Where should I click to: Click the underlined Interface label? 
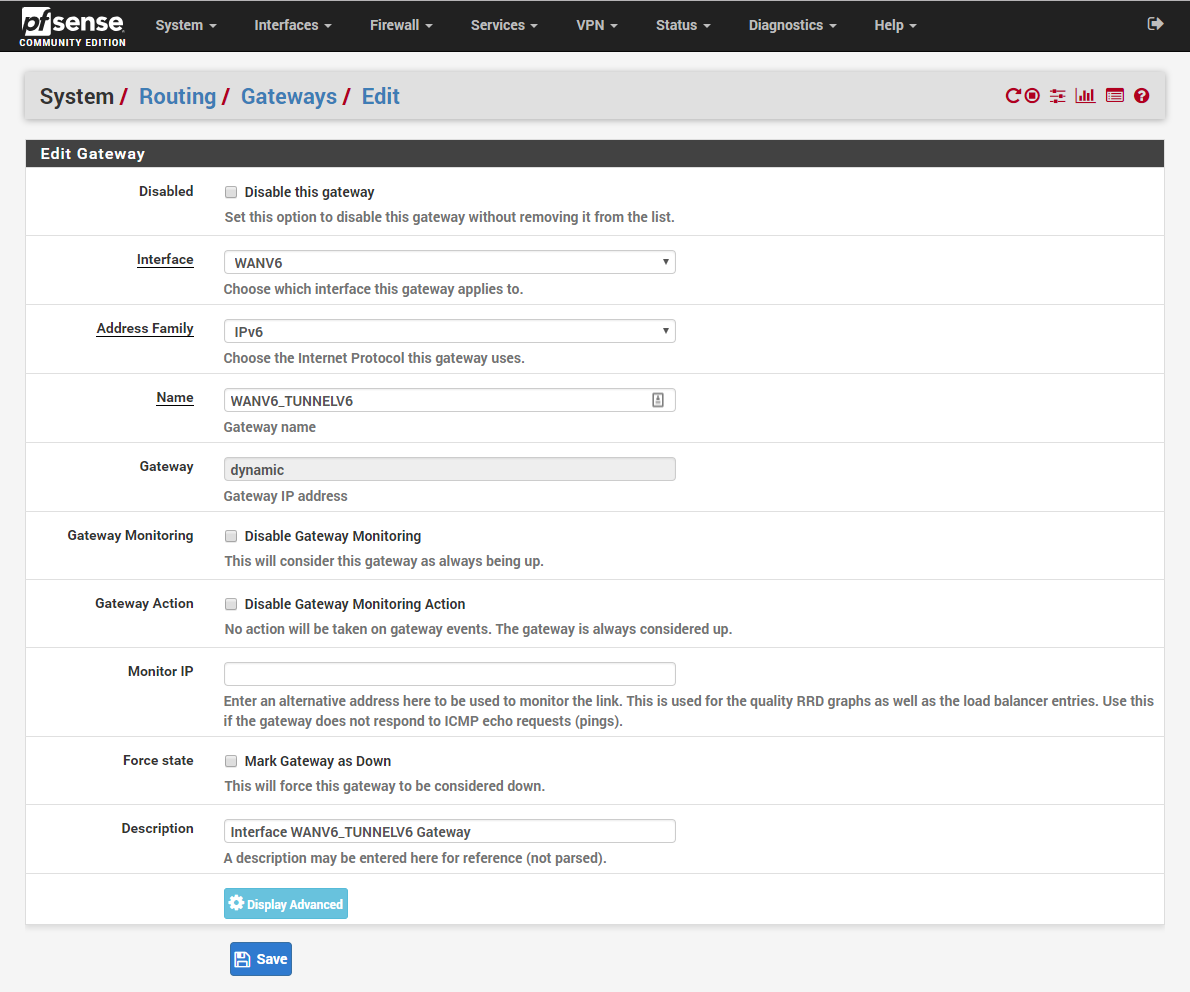[x=165, y=260]
